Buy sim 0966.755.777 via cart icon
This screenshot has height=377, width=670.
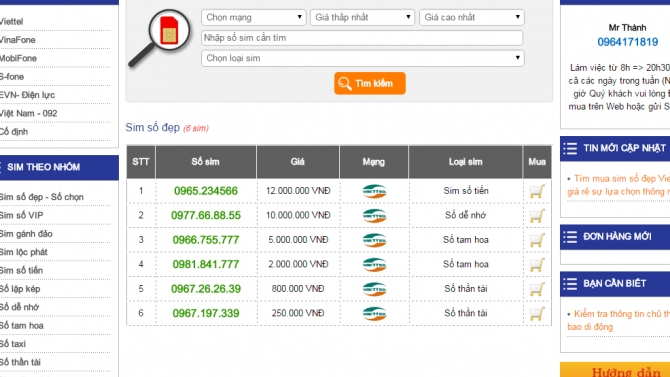[537, 240]
